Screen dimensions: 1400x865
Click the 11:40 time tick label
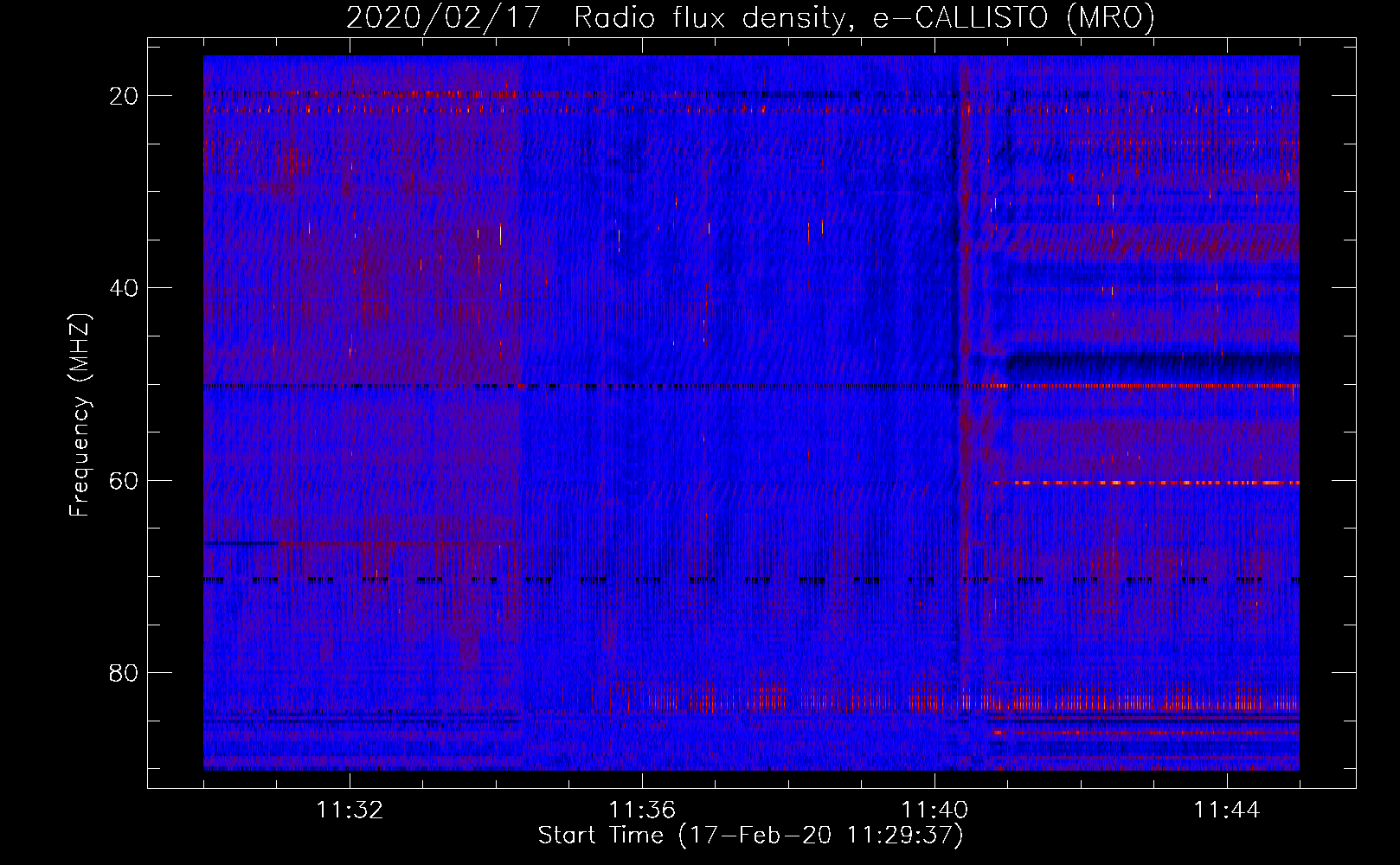(934, 811)
